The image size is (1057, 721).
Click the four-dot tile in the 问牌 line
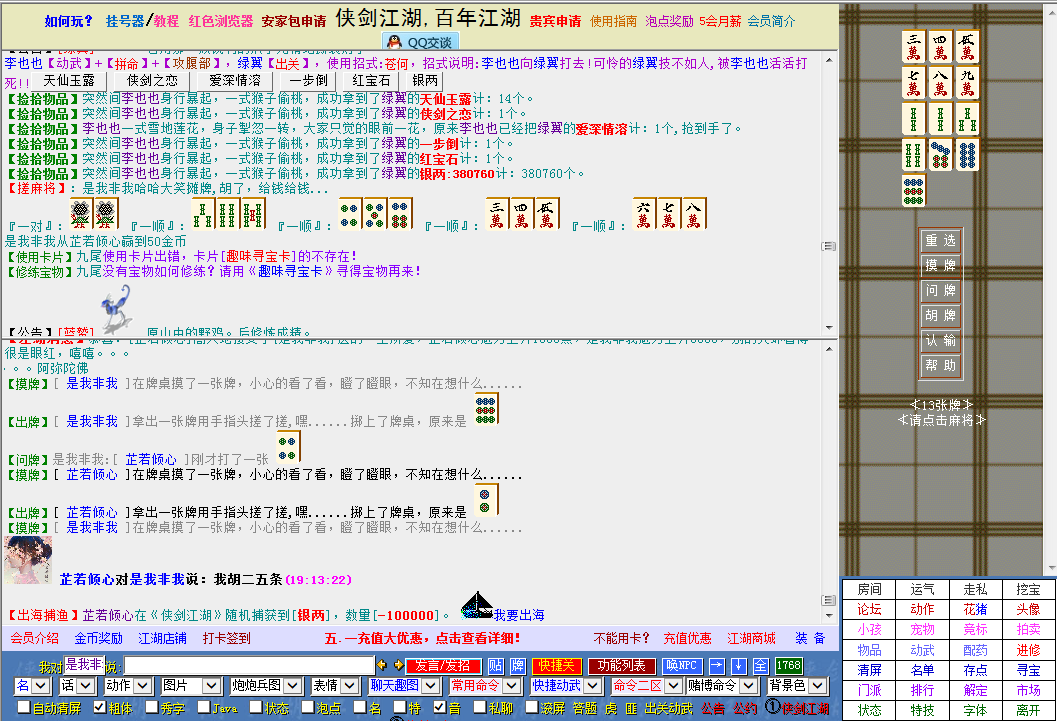(288, 447)
